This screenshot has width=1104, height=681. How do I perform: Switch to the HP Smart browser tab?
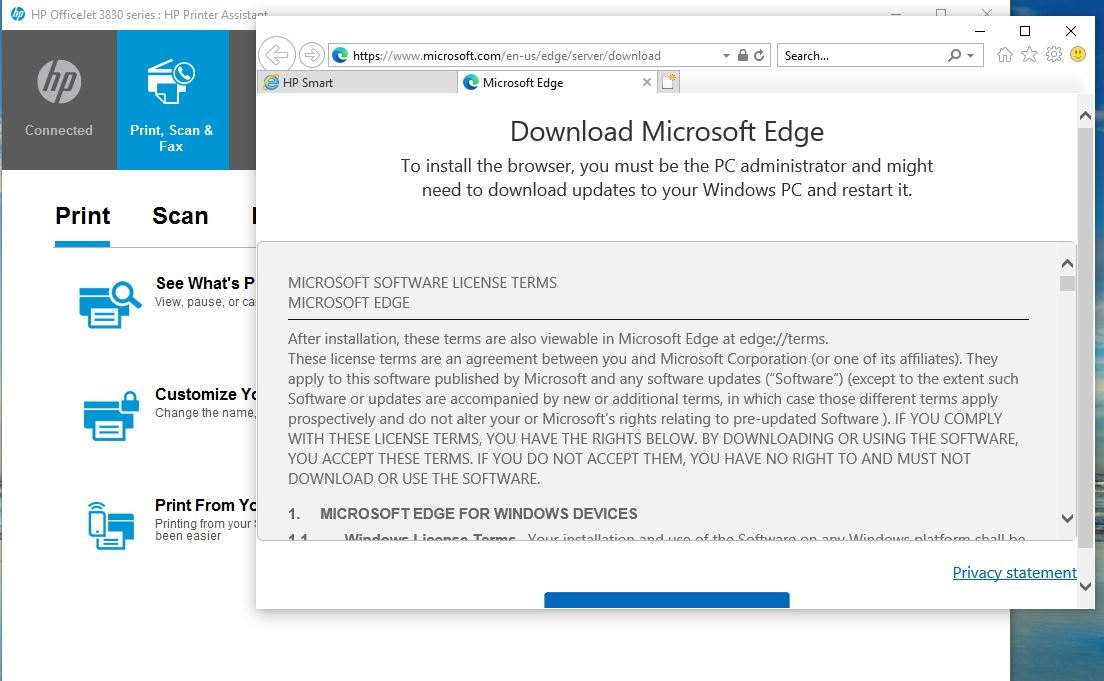[357, 82]
